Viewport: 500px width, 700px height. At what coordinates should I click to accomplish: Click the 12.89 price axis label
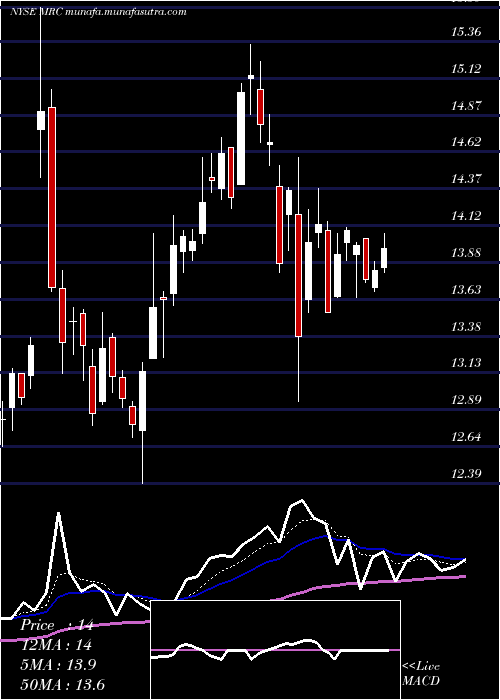(467, 400)
